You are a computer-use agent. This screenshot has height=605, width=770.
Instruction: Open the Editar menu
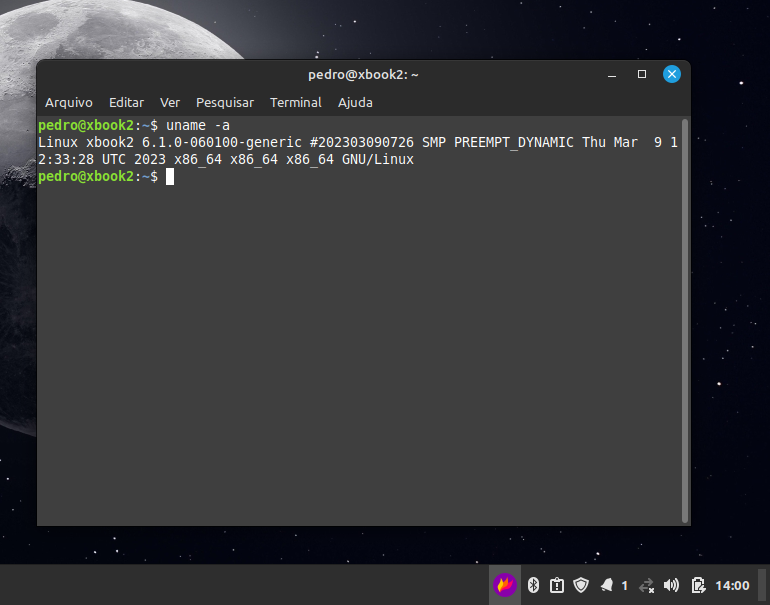point(126,103)
